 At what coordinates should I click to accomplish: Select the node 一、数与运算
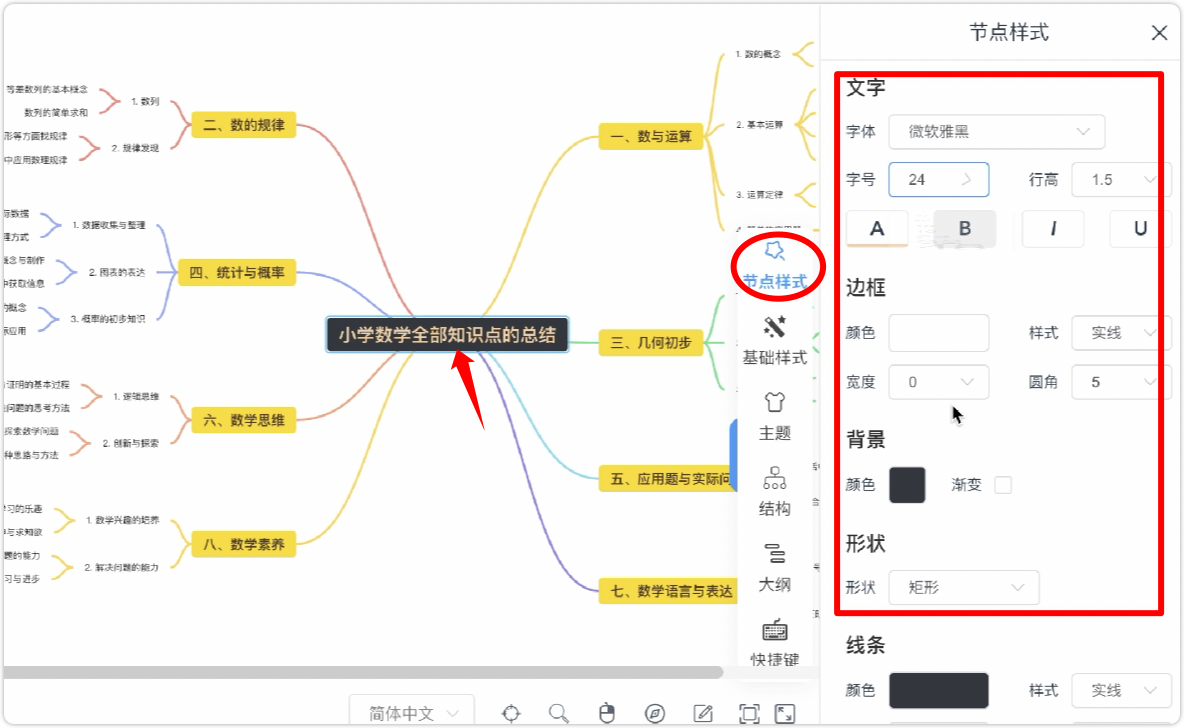[x=651, y=137]
